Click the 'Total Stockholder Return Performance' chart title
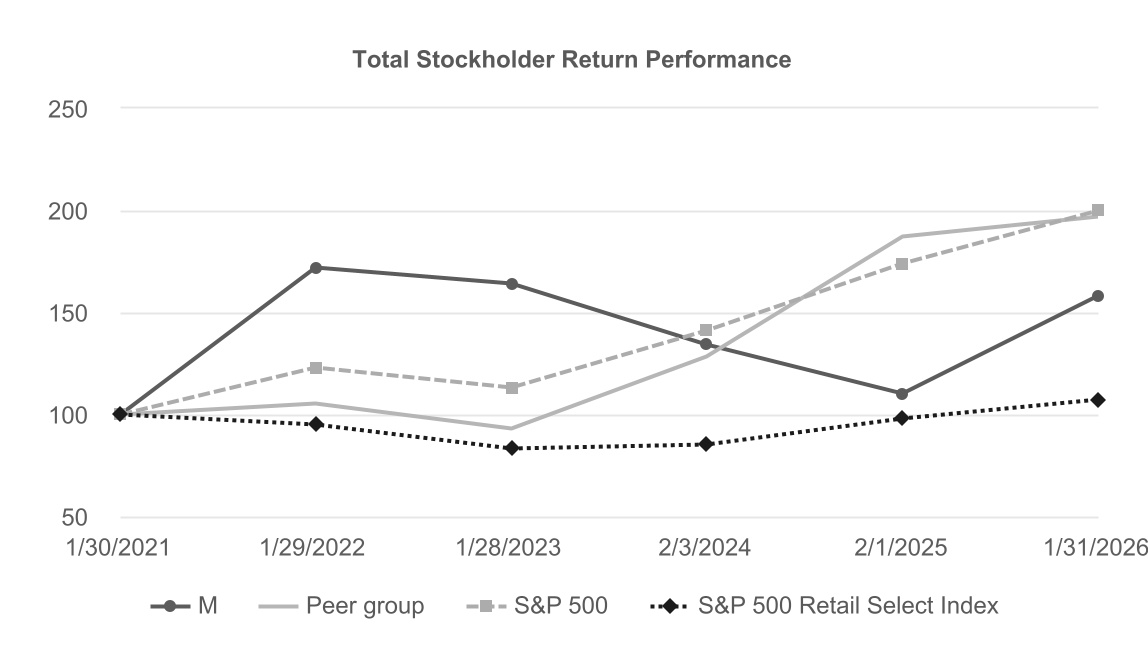The image size is (1148, 672). pos(572,60)
